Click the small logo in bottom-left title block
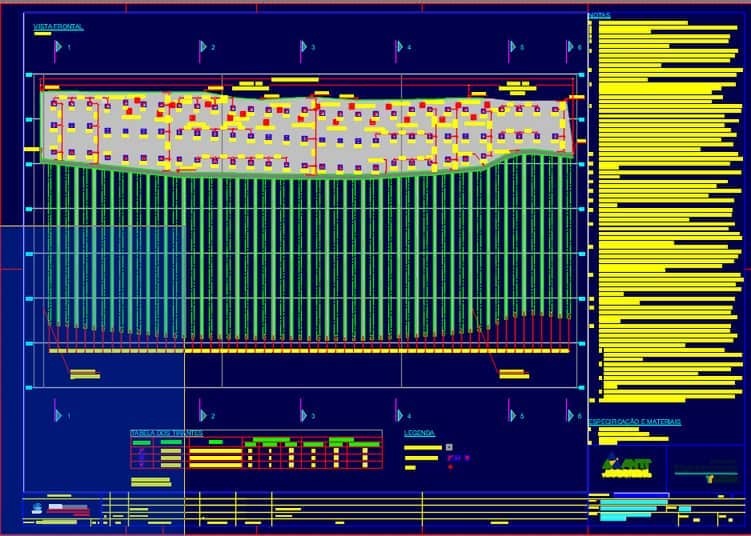751x536 pixels. [36, 508]
